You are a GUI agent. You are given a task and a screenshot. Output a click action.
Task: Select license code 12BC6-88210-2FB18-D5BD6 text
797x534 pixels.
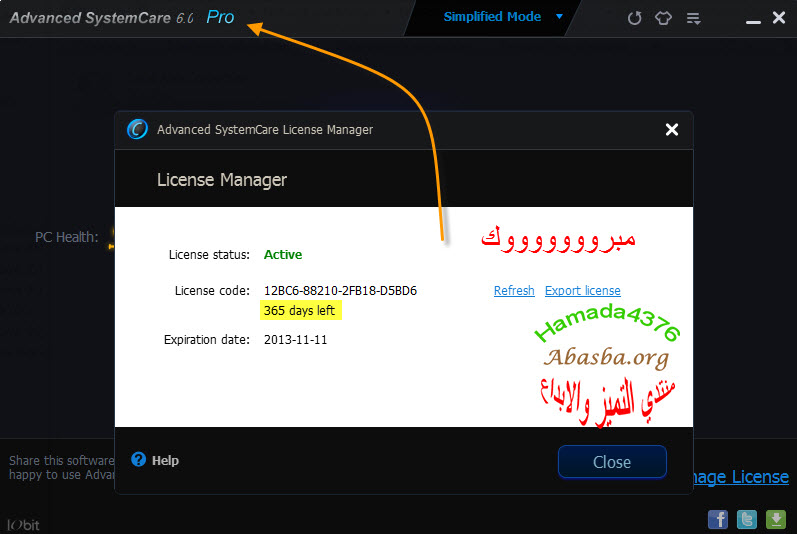click(340, 291)
